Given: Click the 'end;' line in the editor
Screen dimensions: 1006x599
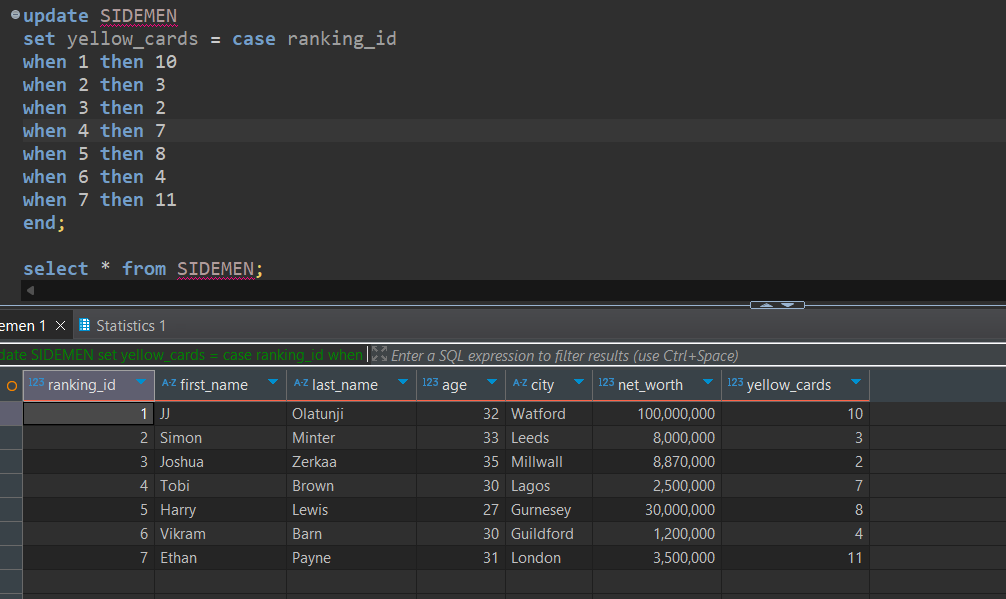Looking at the screenshot, I should (44, 223).
